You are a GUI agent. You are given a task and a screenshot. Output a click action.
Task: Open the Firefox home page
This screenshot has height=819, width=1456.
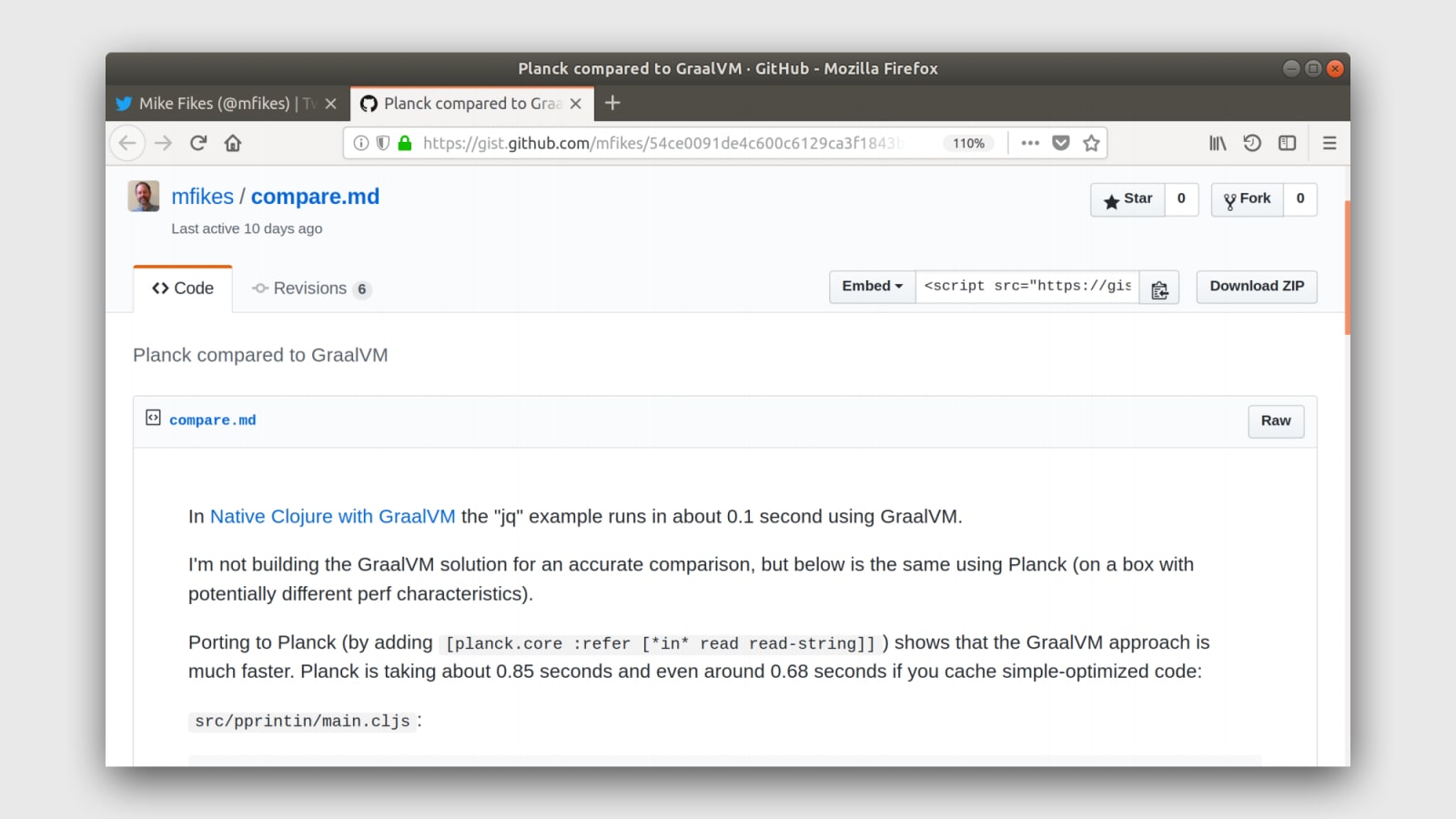coord(233,143)
